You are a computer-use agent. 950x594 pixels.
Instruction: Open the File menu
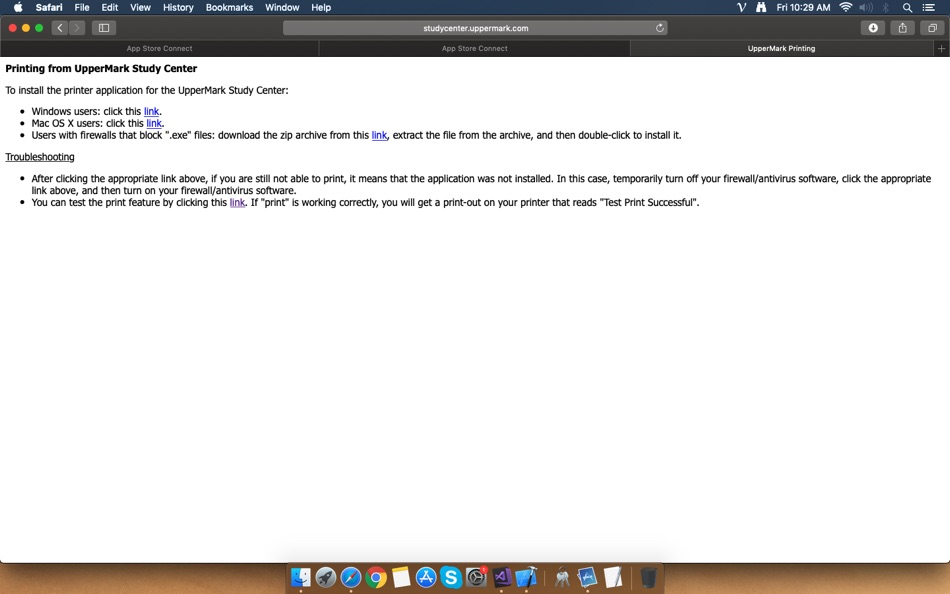pyautogui.click(x=82, y=7)
